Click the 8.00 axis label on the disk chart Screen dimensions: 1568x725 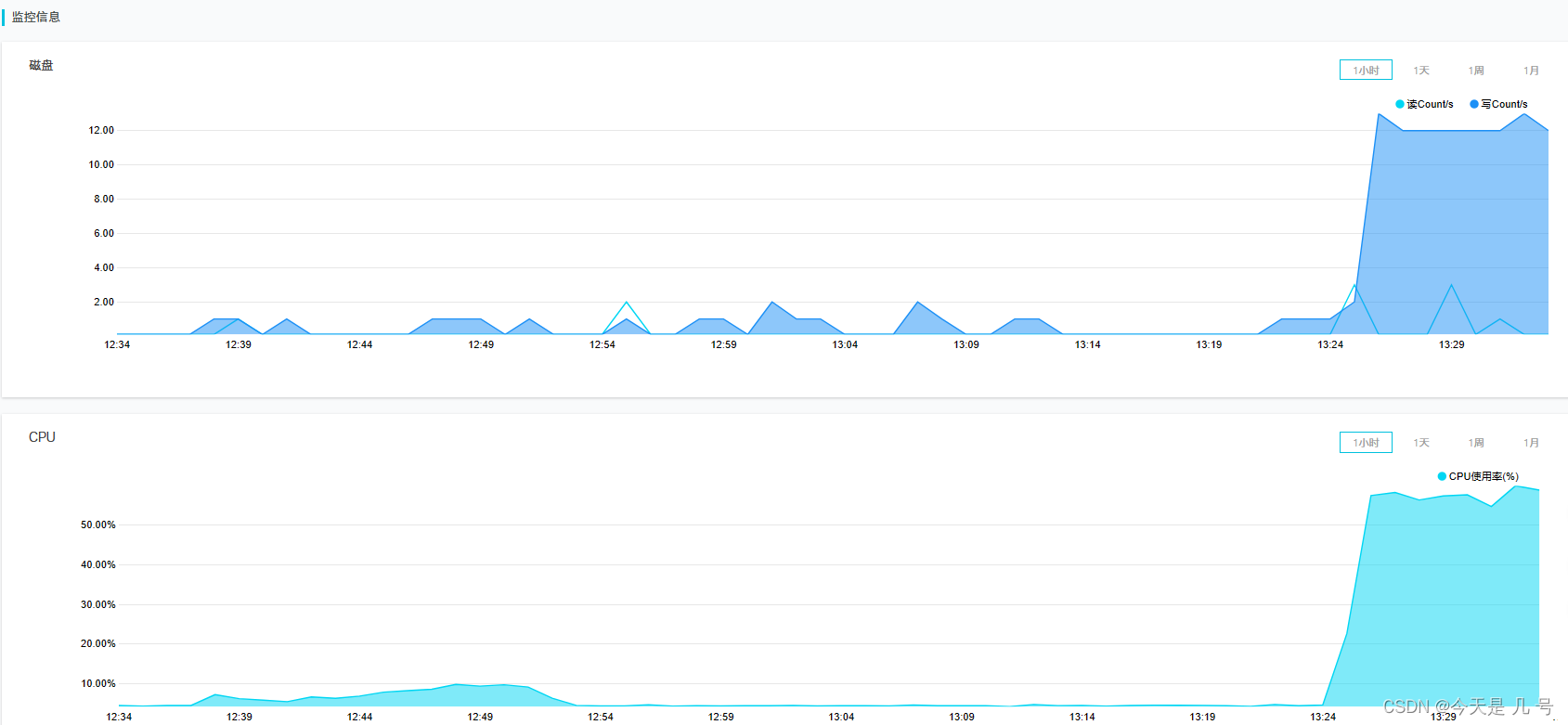coord(104,199)
